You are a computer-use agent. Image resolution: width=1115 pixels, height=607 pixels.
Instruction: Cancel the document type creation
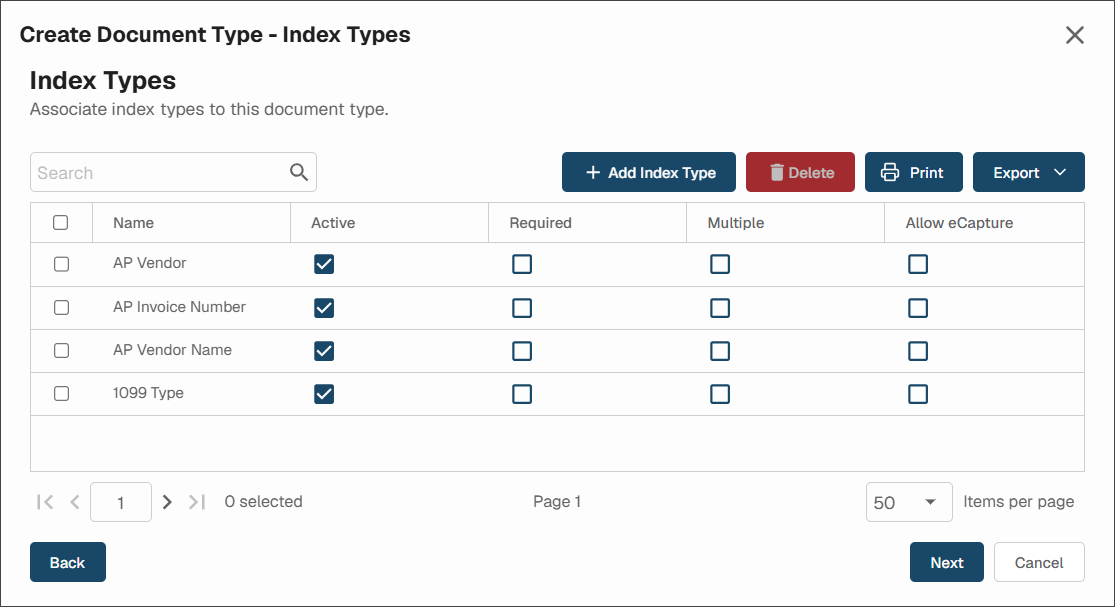(x=1039, y=562)
